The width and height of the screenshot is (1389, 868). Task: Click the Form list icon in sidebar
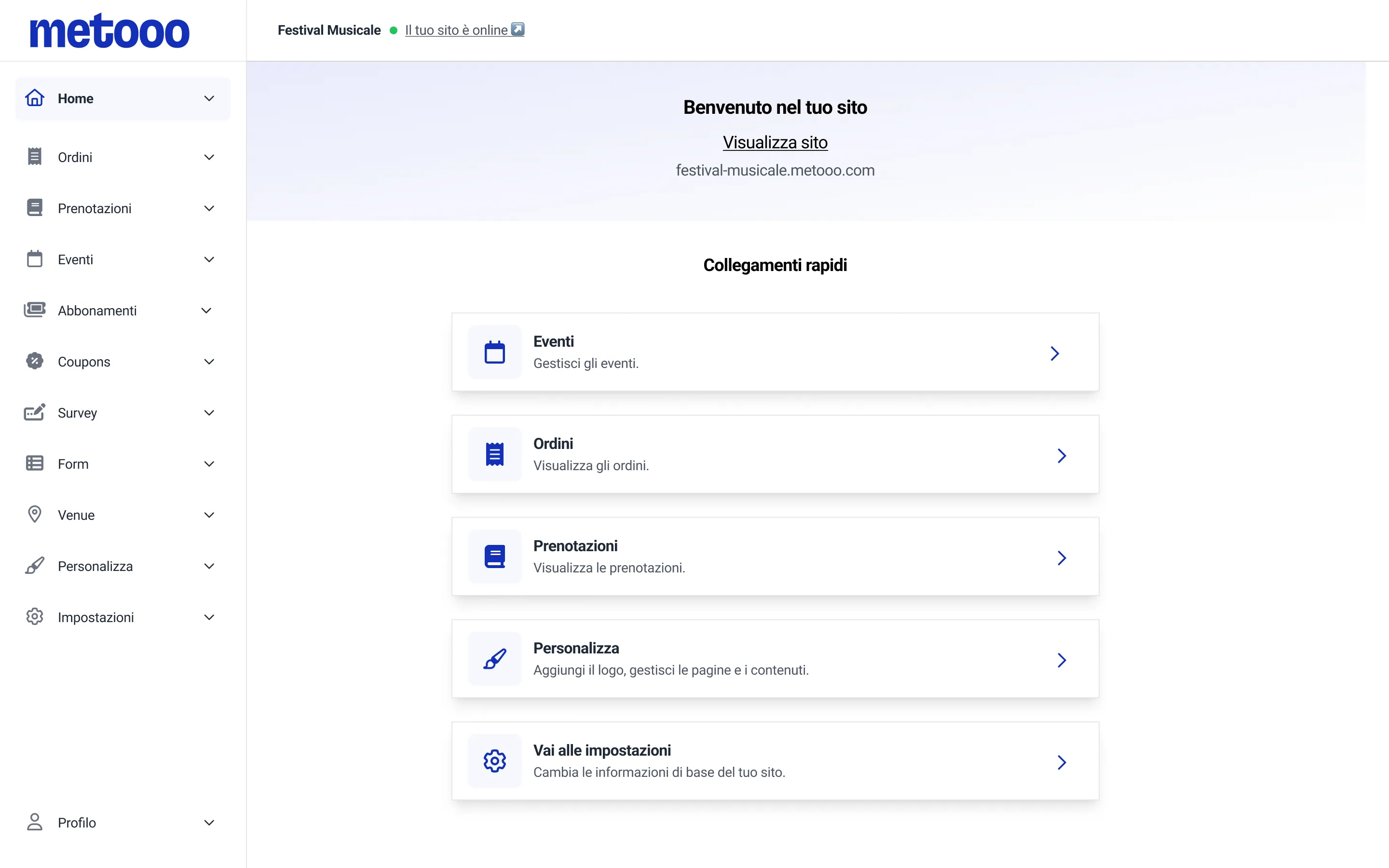pos(34,463)
